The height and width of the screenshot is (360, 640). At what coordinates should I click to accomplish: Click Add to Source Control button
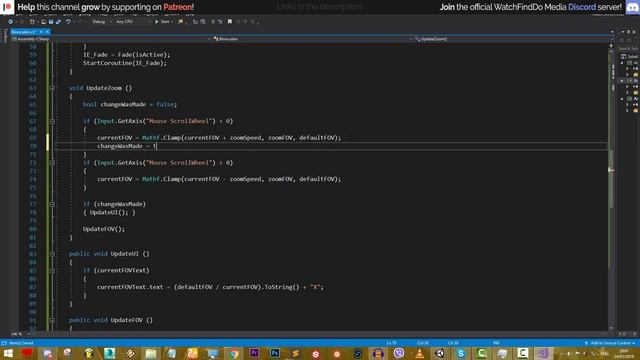610,343
